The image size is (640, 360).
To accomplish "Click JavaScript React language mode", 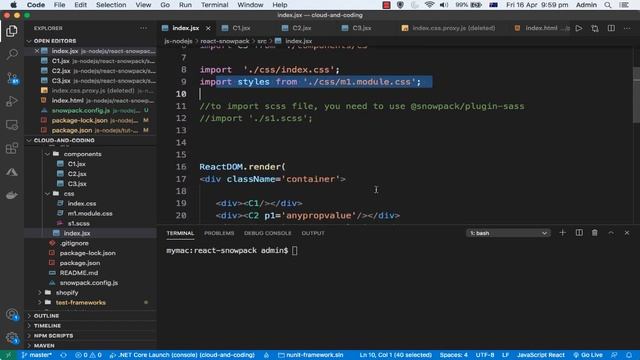I will pos(540,355).
